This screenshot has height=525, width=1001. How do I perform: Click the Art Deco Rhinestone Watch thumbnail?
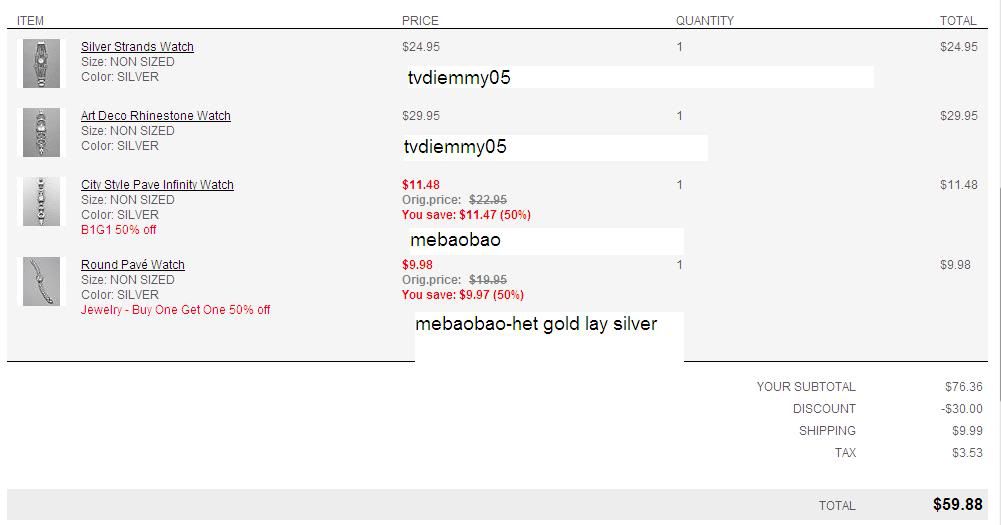pyautogui.click(x=41, y=132)
